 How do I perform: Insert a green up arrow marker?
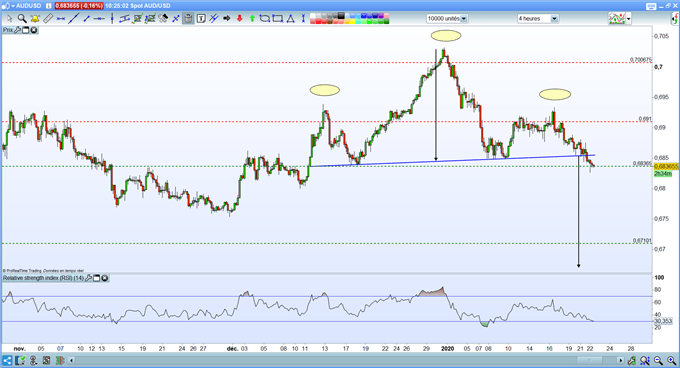[x=252, y=19]
